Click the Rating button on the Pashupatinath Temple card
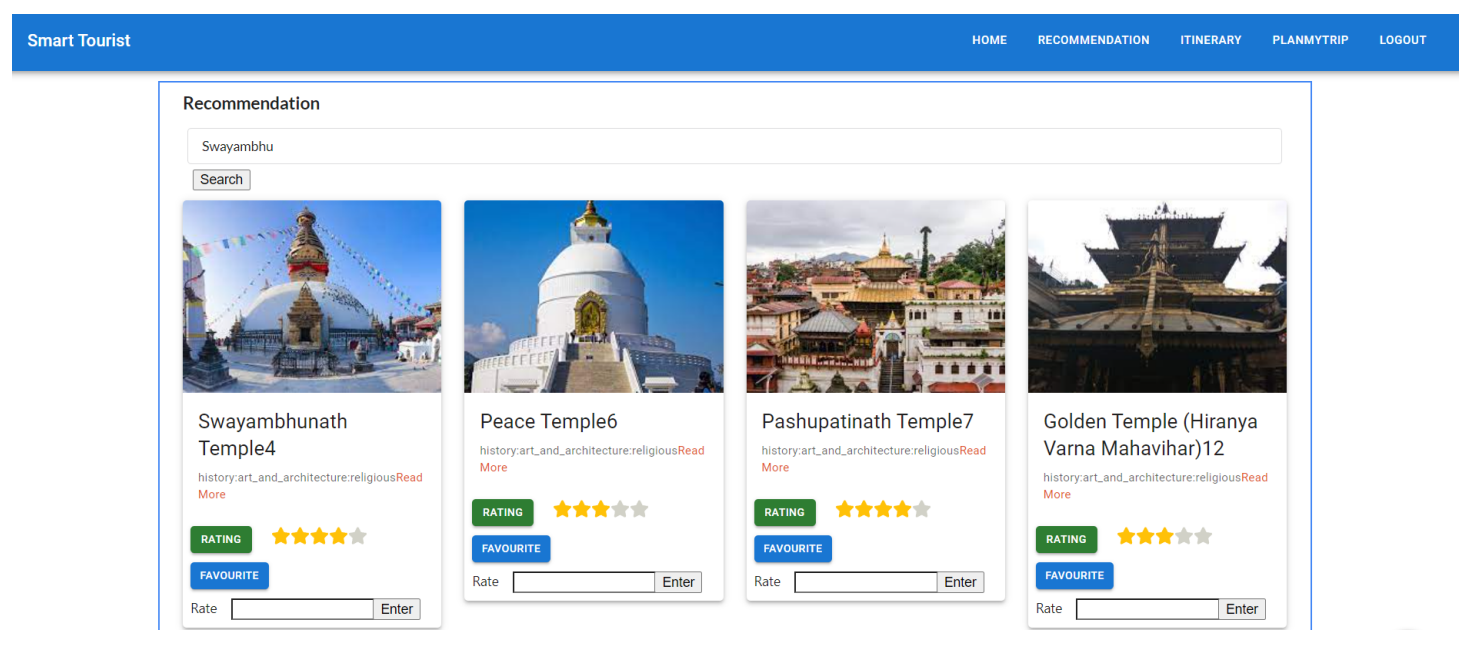This screenshot has height=647, width=1473. [x=784, y=512]
